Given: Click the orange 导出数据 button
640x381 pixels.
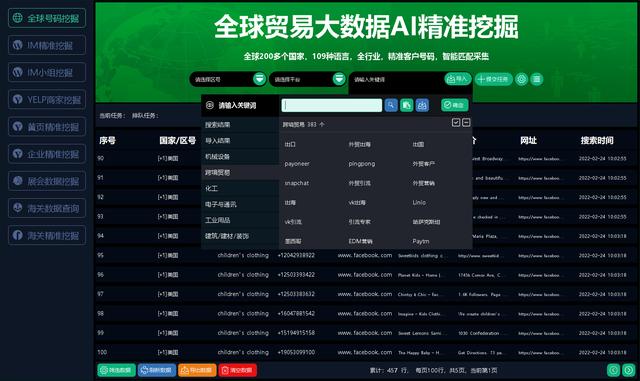Looking at the screenshot, I should [x=197, y=370].
